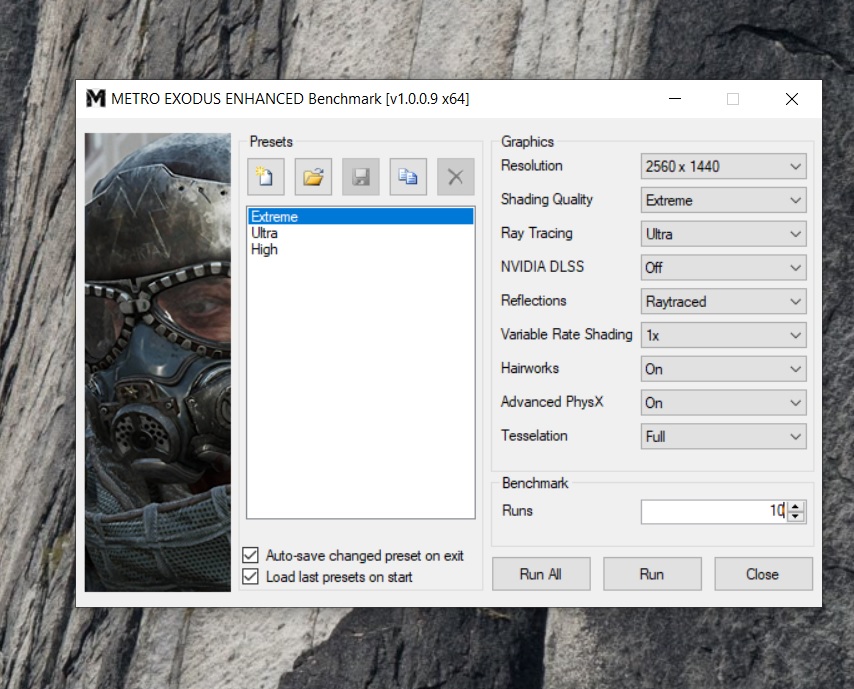Click into the Runs input field
The height and width of the screenshot is (689, 854).
click(713, 511)
